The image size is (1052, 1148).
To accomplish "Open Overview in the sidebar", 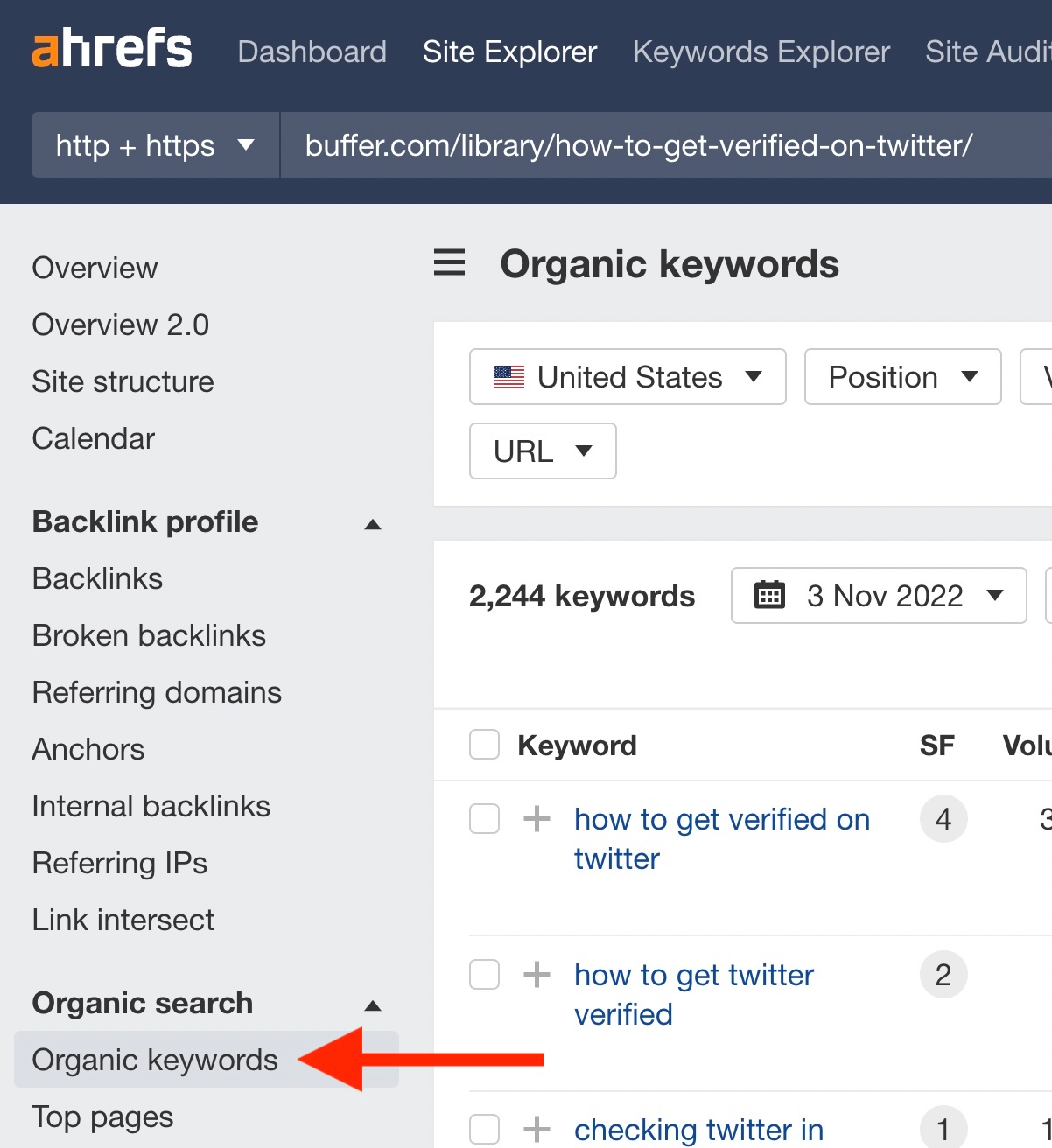I will click(95, 268).
